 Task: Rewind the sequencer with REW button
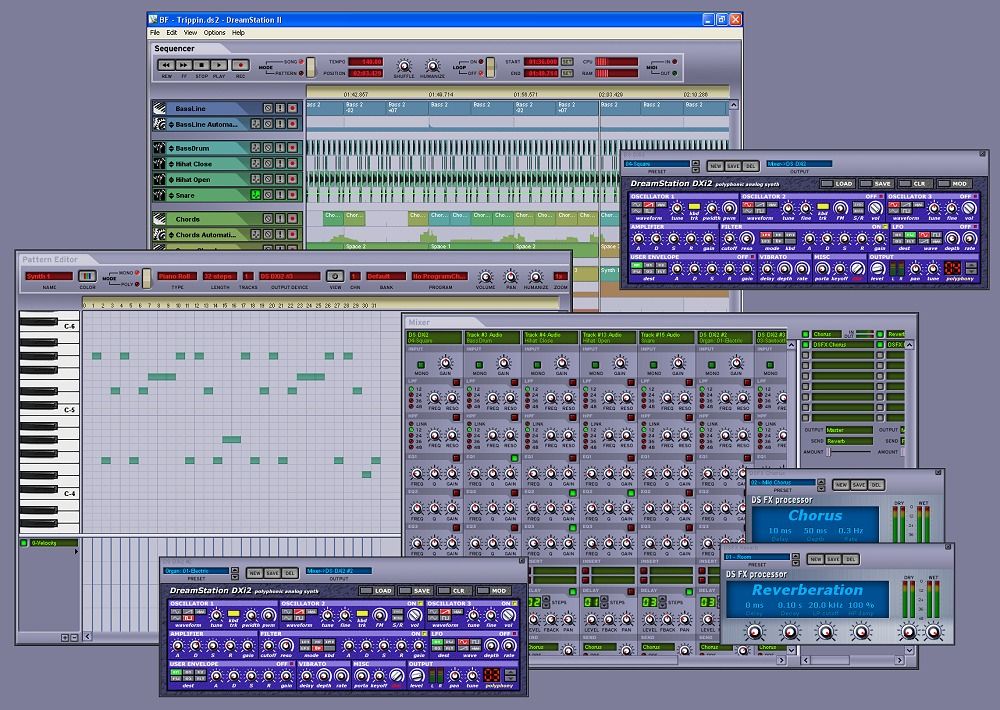(x=166, y=65)
